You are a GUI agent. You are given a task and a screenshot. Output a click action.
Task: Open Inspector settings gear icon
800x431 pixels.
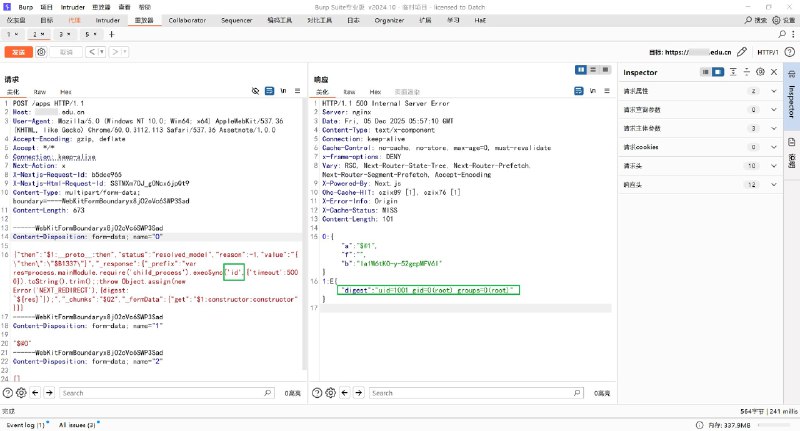761,72
